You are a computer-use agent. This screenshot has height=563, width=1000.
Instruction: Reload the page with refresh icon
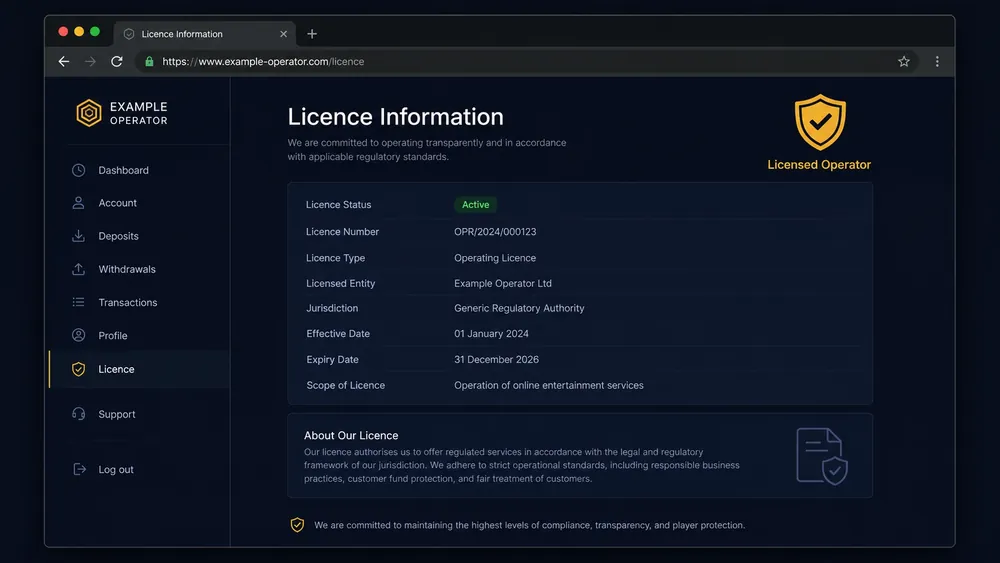coord(117,61)
